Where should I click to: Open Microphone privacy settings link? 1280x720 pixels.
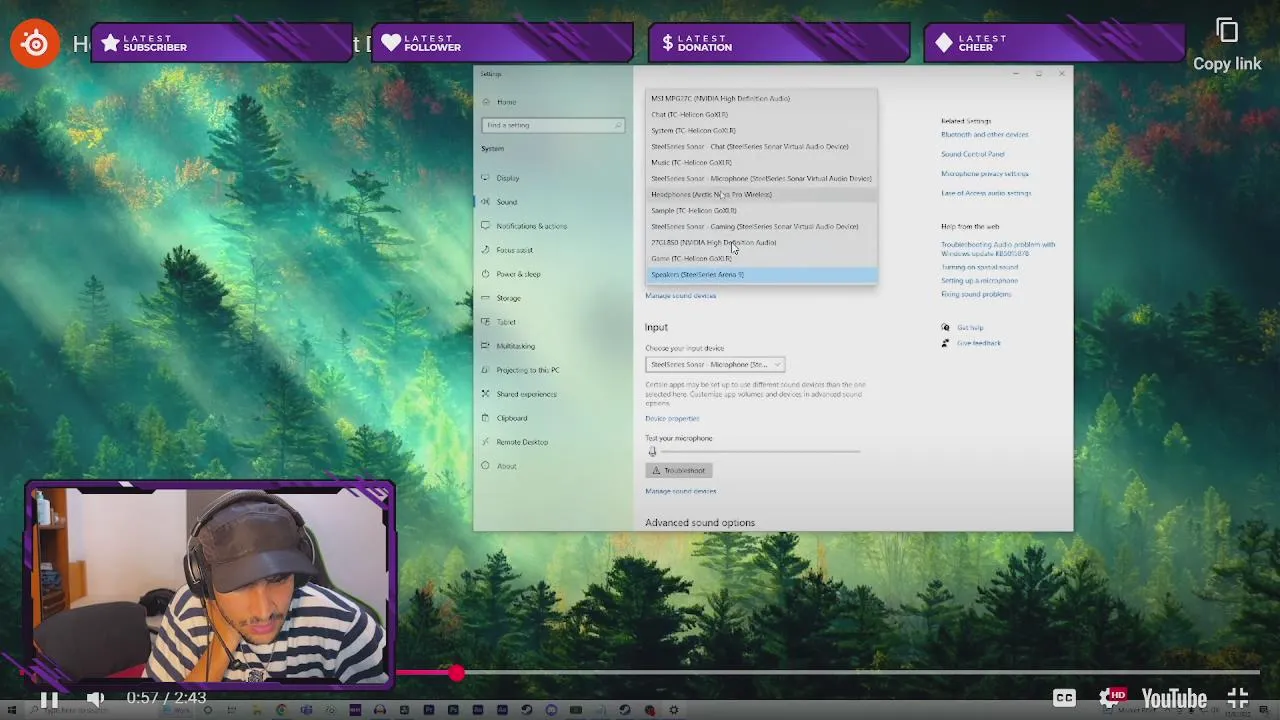[984, 173]
